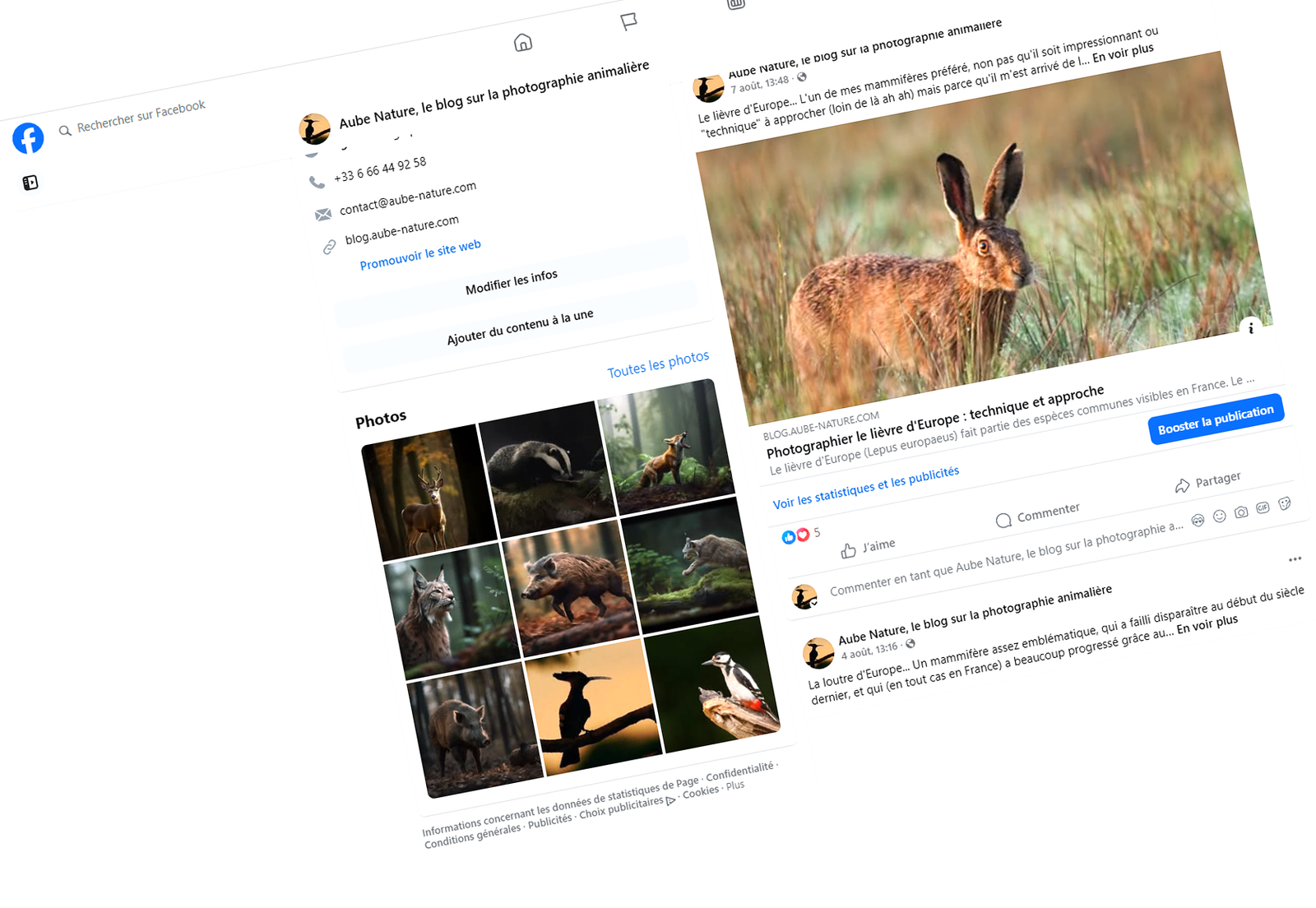Image resolution: width=1316 pixels, height=908 pixels.
Task: Select 'Cookies' in the footer menu
Action: pyautogui.click(x=700, y=790)
